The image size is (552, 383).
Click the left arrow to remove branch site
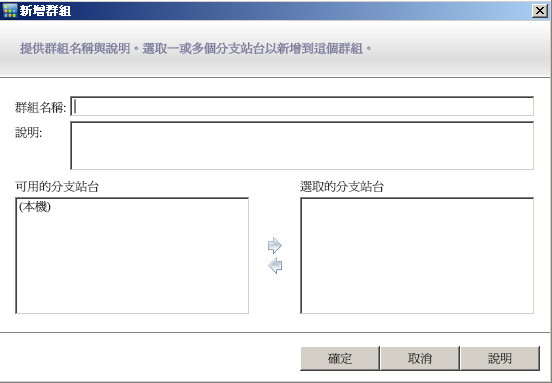(x=275, y=265)
